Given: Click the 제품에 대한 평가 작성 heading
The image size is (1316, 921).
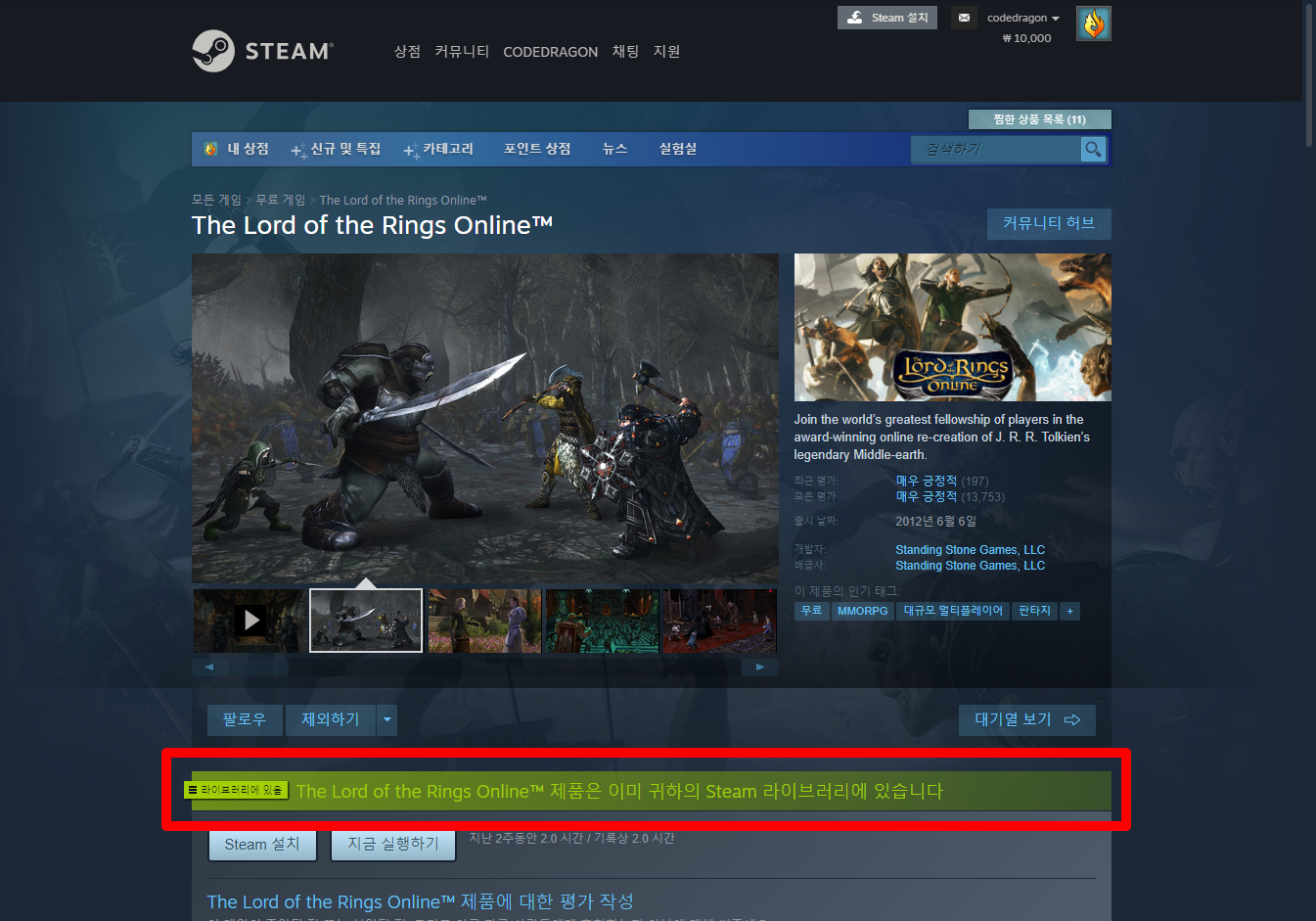Looking at the screenshot, I should pos(421,901).
